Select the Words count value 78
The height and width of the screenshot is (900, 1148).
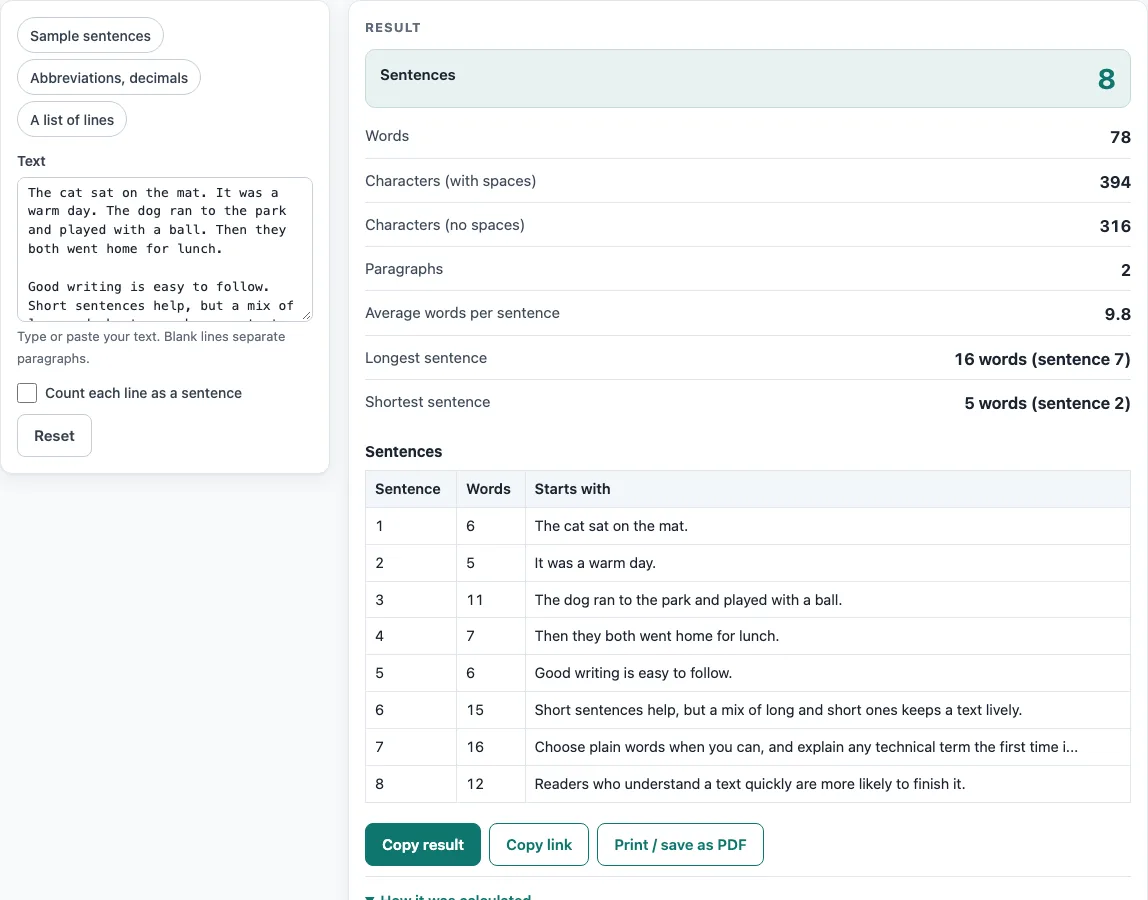pos(1120,137)
